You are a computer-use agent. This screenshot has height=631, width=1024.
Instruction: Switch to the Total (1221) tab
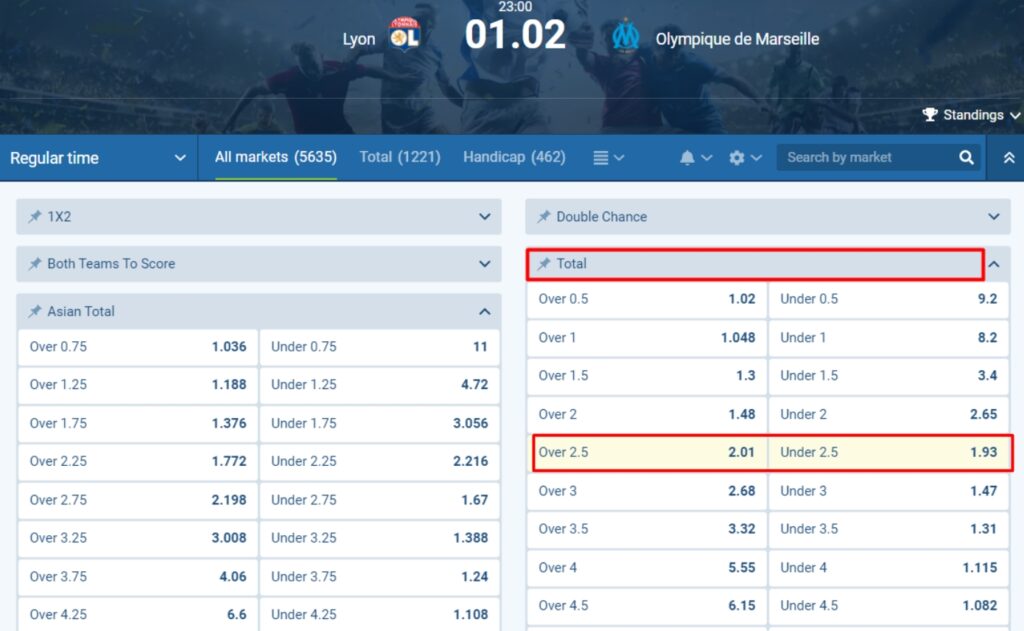(400, 157)
